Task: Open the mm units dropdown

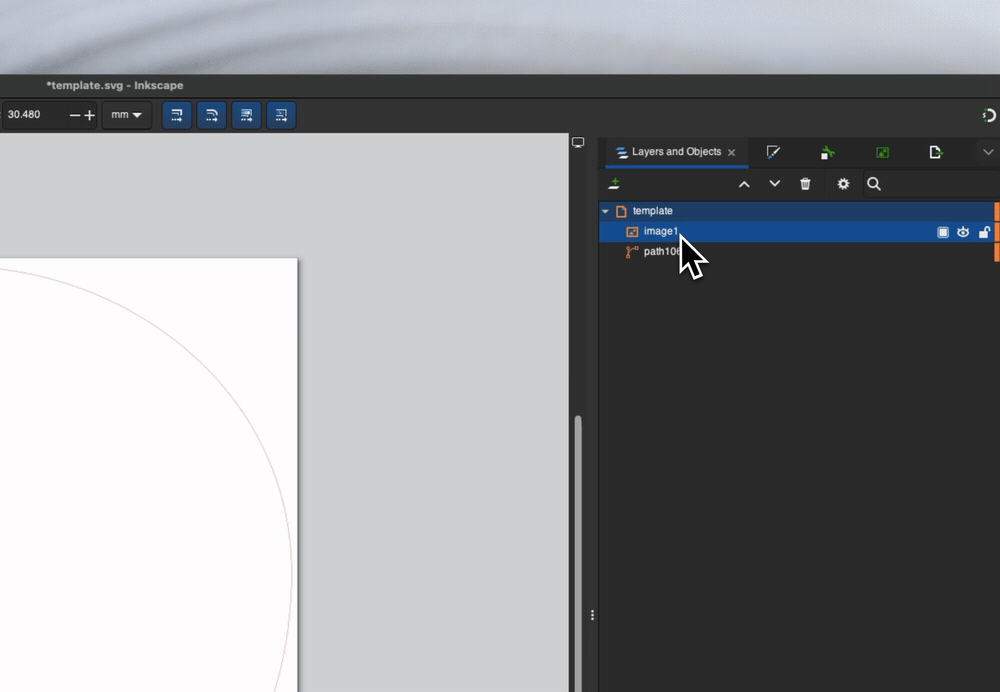Action: 126,115
